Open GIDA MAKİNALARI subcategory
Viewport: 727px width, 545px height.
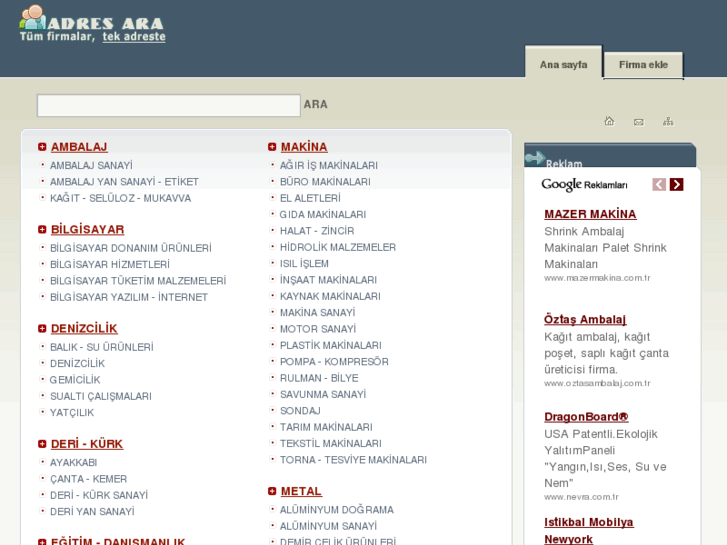pyautogui.click(x=323, y=214)
